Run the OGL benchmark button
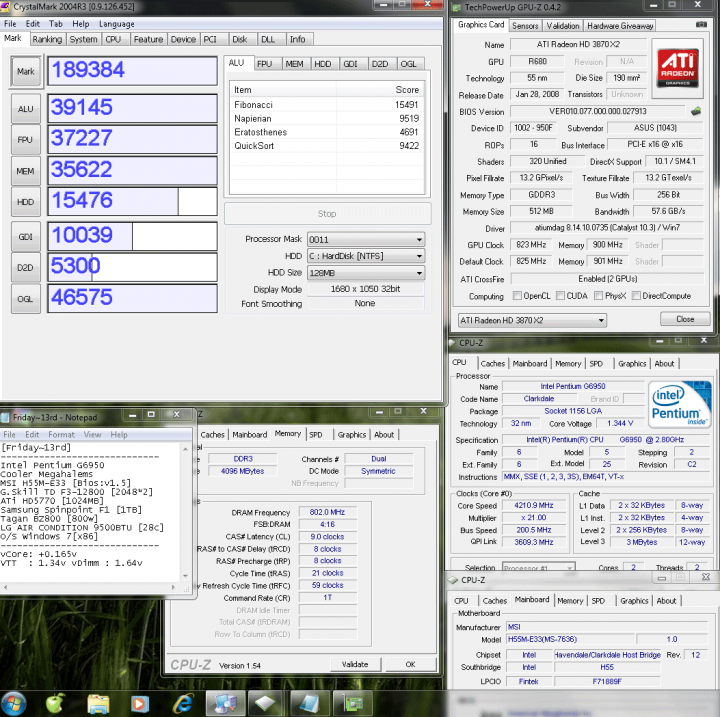The width and height of the screenshot is (720, 717). pos(26,299)
